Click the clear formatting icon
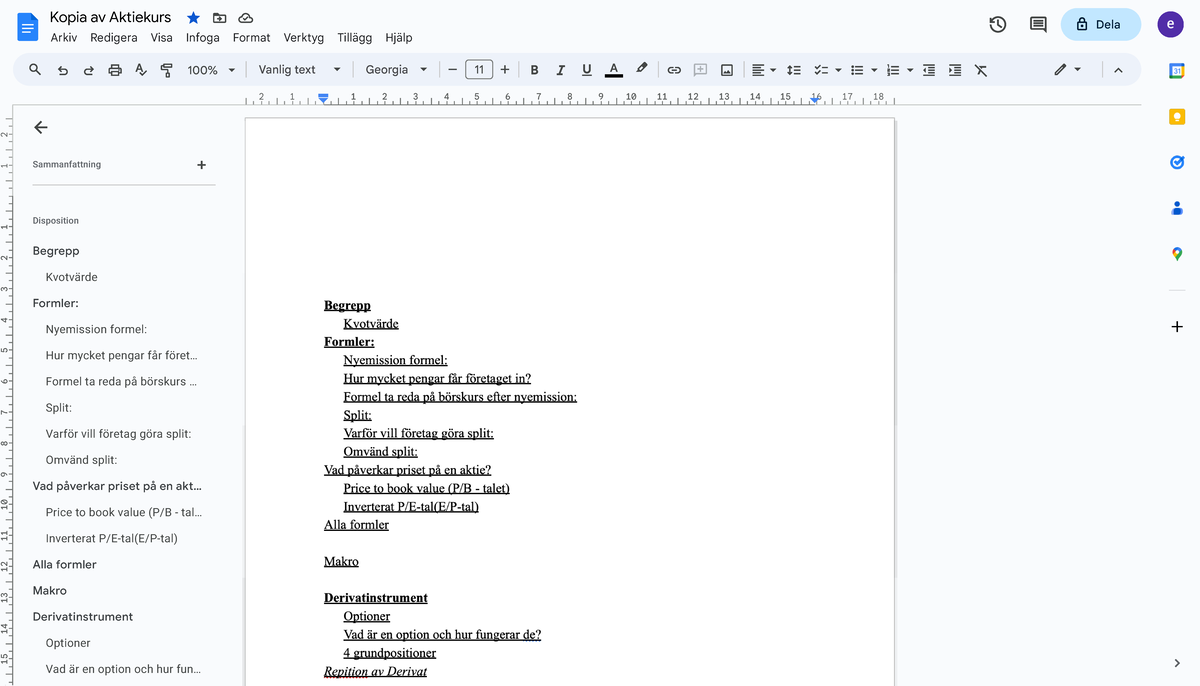 (x=980, y=70)
